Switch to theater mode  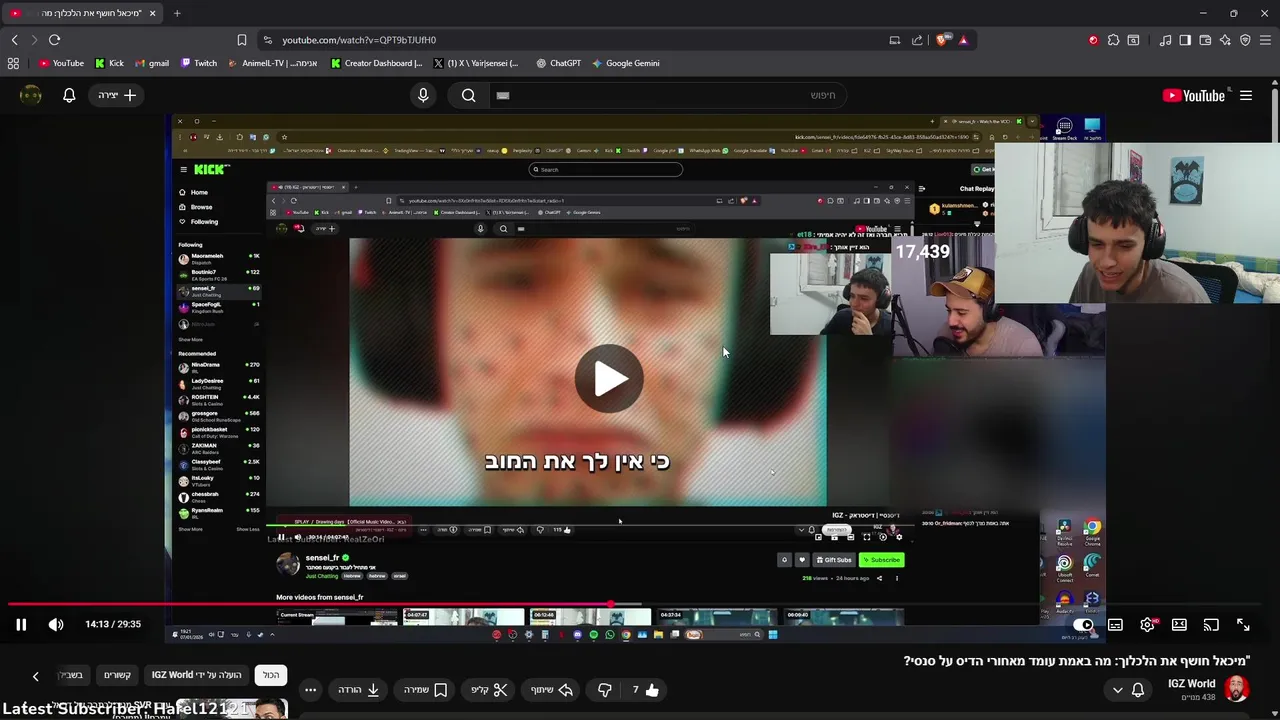pos(1179,625)
